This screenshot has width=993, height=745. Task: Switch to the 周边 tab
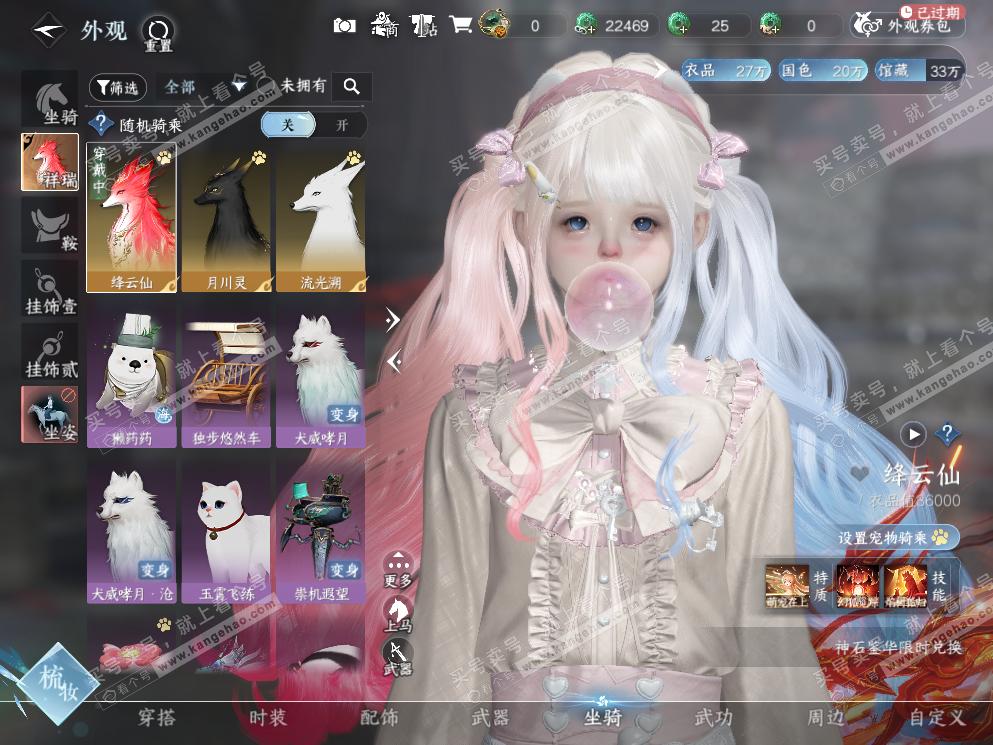pyautogui.click(x=825, y=718)
